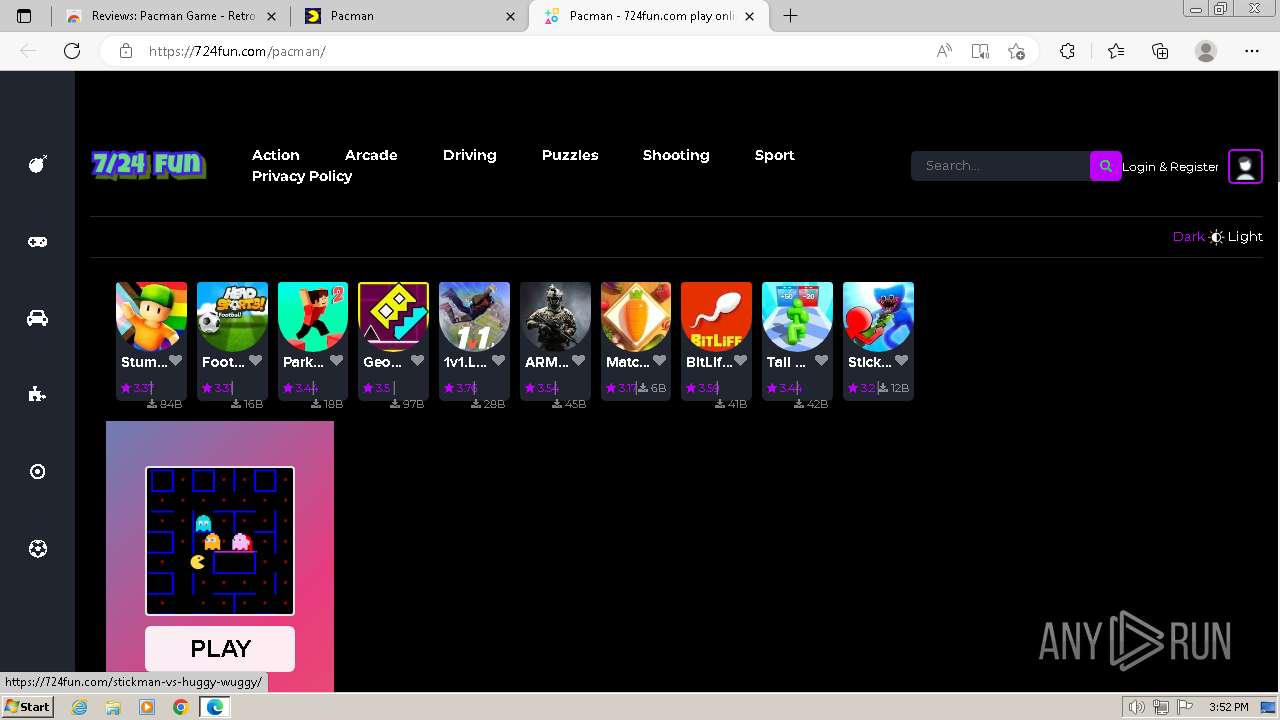1280x720 pixels.
Task: Favorite the 1v1.LOL game heart icon
Action: tap(498, 361)
